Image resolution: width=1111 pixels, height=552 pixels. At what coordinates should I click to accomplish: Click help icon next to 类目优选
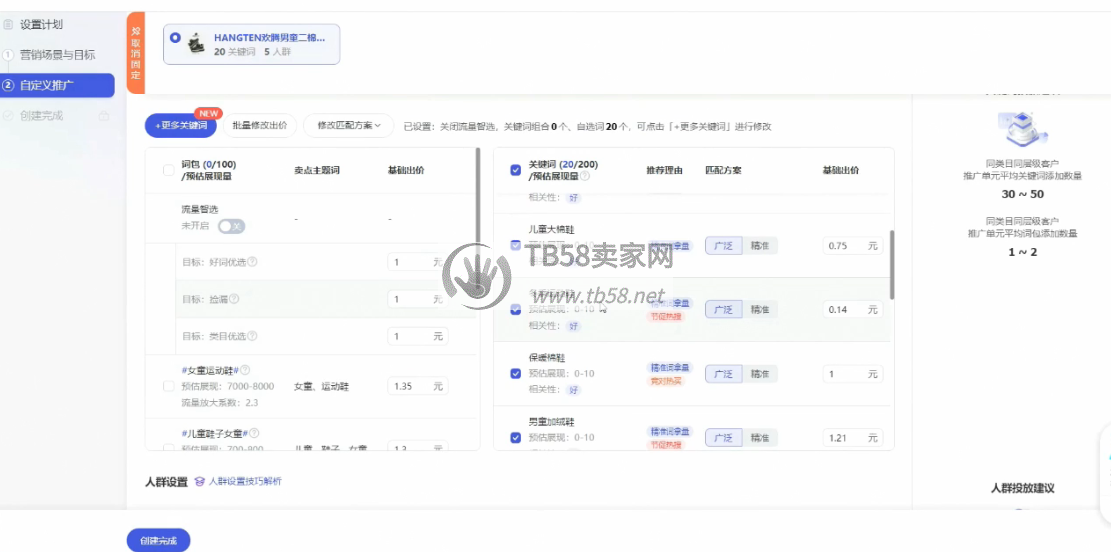(x=252, y=336)
